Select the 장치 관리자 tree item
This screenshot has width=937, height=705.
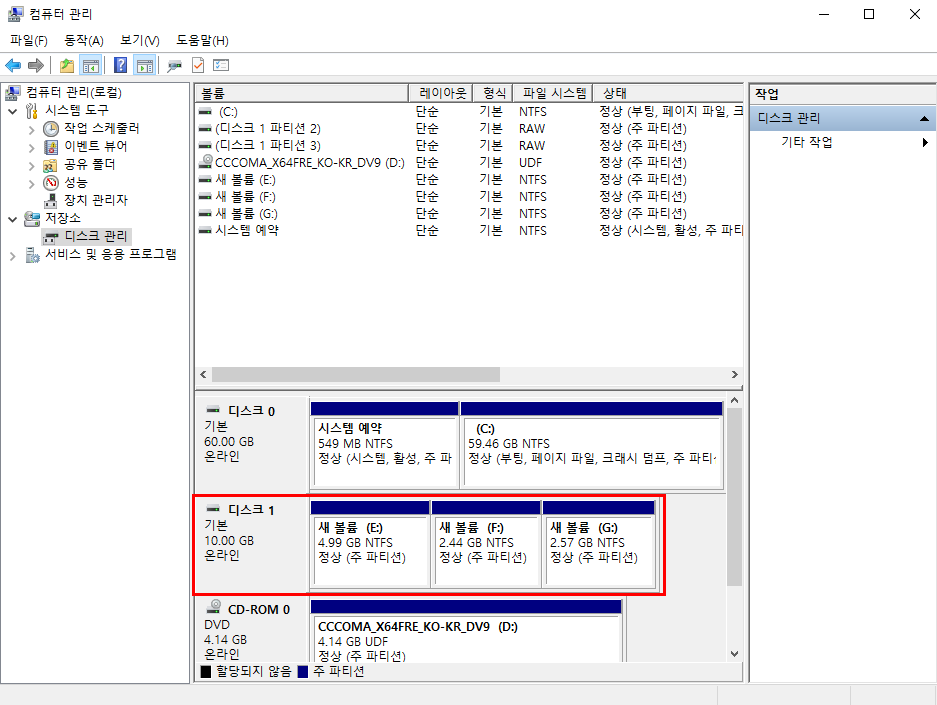click(x=96, y=200)
